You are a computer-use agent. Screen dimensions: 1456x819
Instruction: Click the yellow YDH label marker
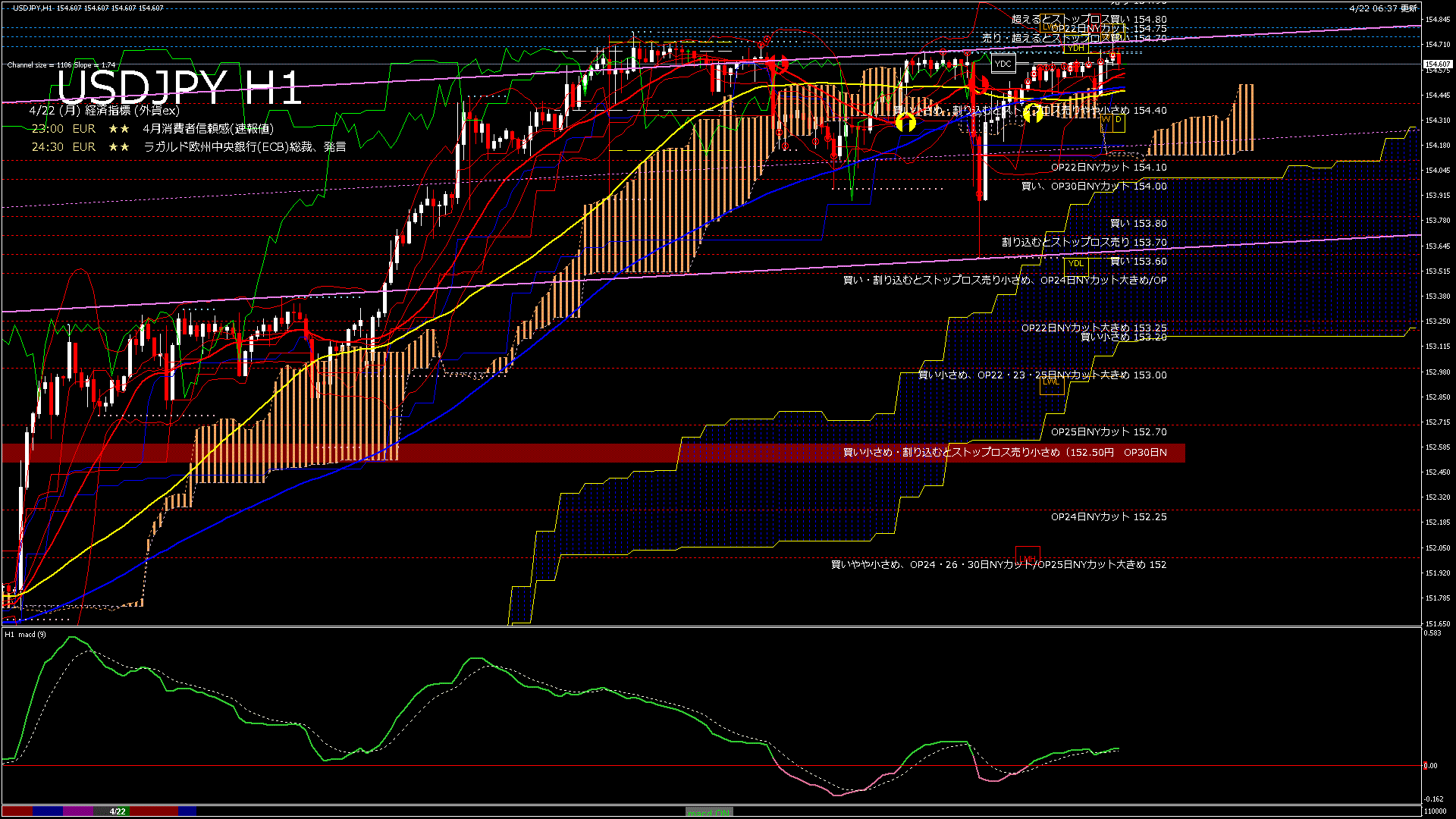(x=1075, y=48)
